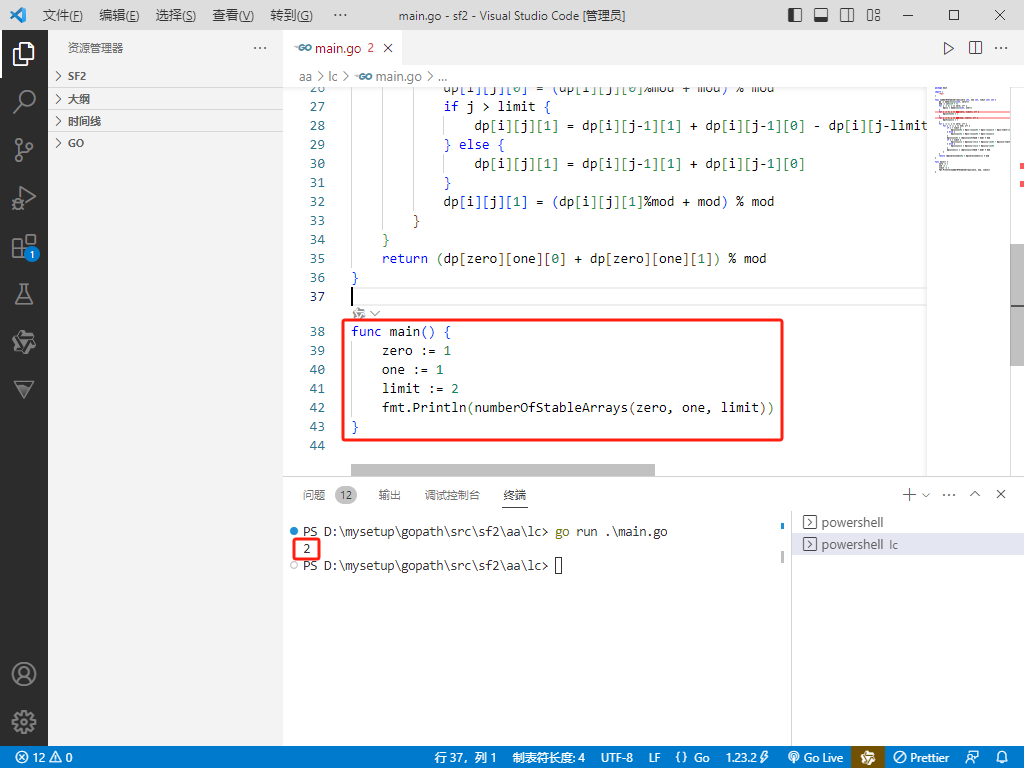Expand the 大纲 outline section
1024x768 pixels.
coord(165,99)
